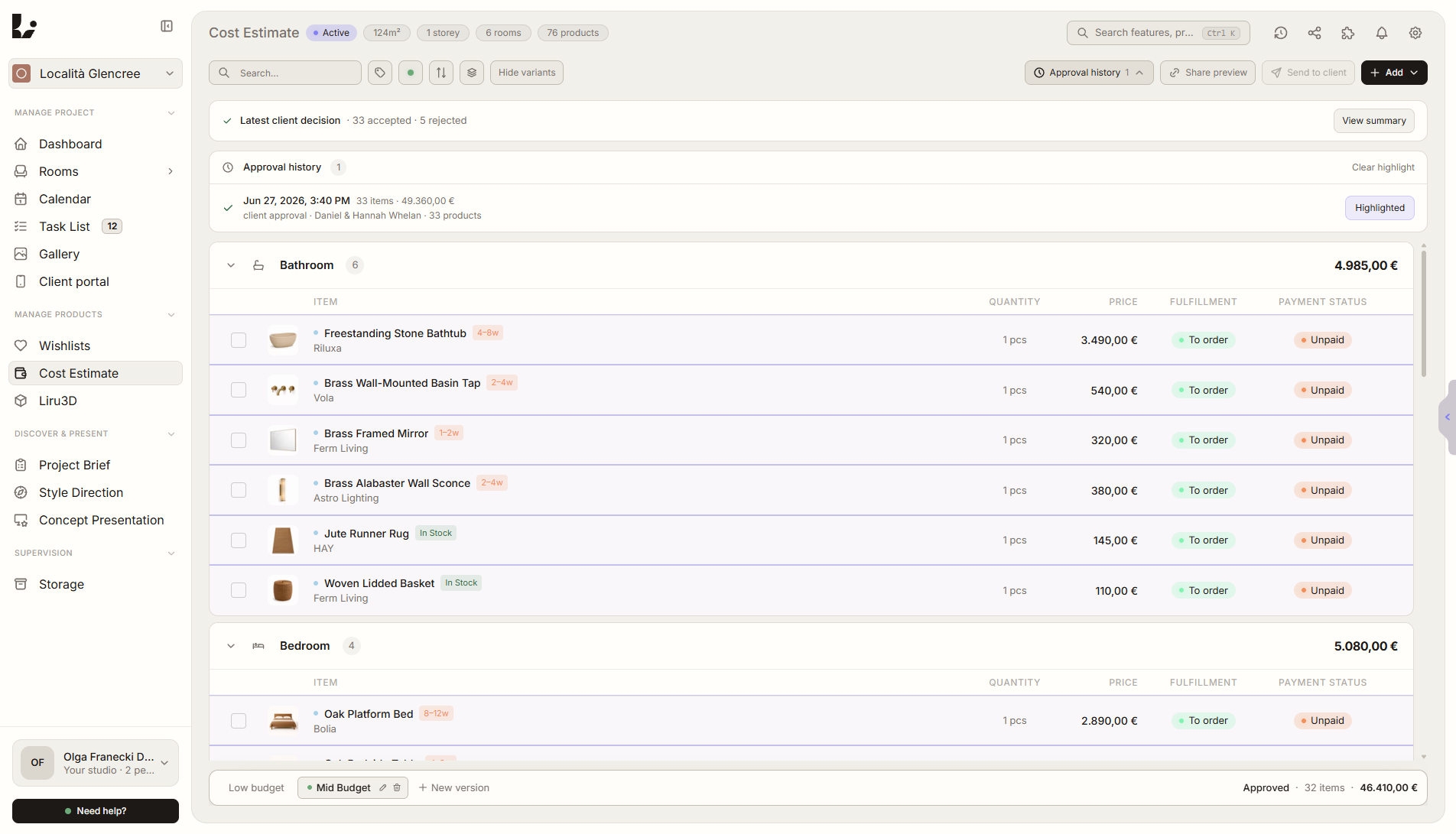Screen dimensions: 1456x834
Task: Open version history clock icon
Action: (1281, 33)
